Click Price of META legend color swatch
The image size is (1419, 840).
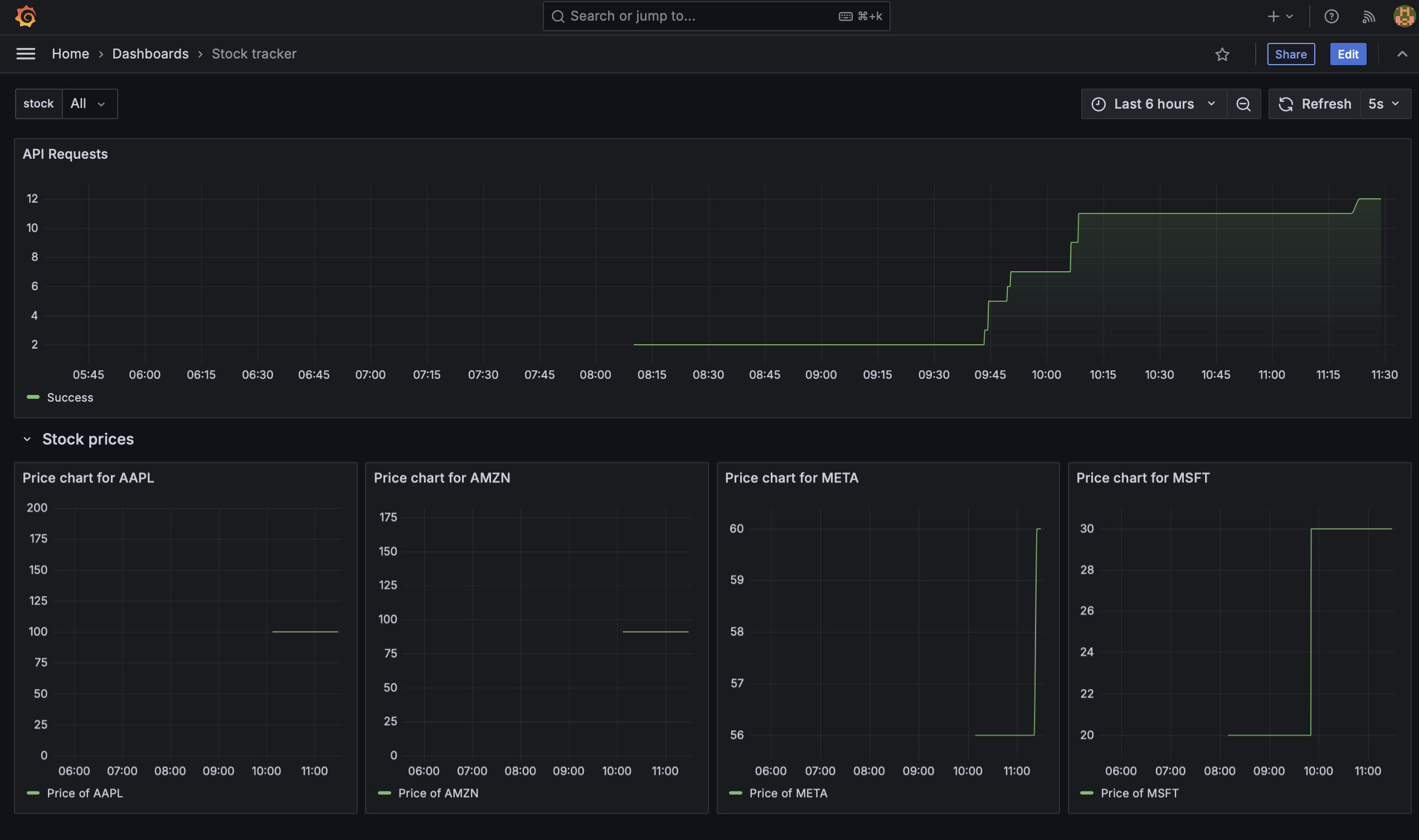735,793
